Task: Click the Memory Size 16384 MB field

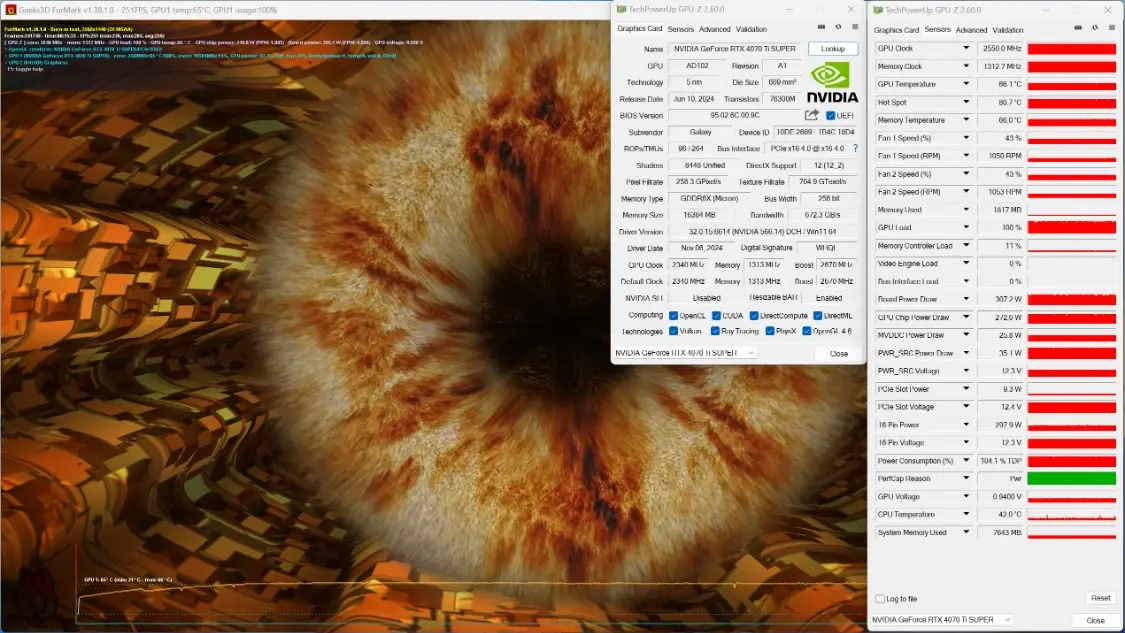Action: point(699,215)
